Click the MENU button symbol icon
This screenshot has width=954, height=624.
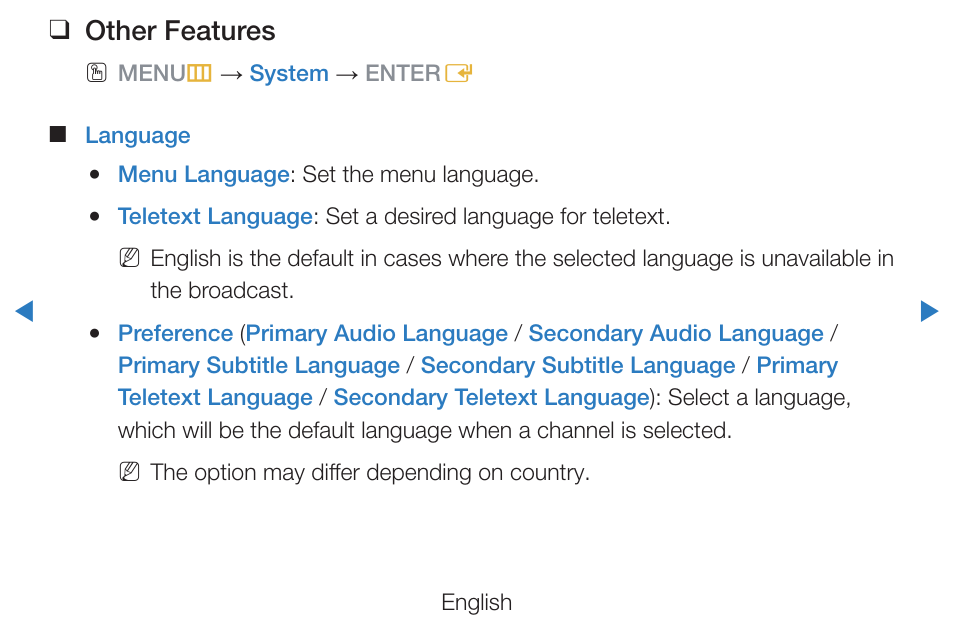pyautogui.click(x=199, y=74)
